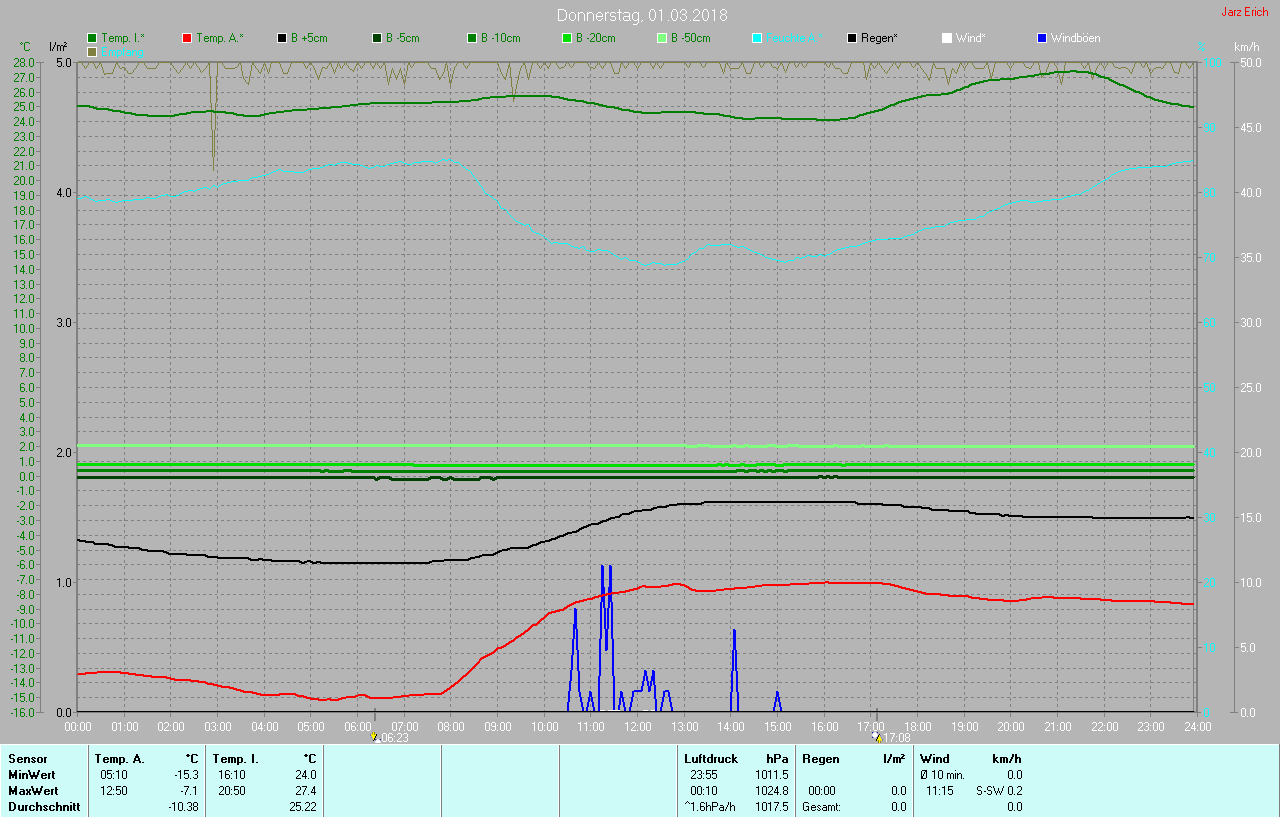Image resolution: width=1280 pixels, height=817 pixels.
Task: Click the Temp. I. green legend swatch
Action: point(93,38)
